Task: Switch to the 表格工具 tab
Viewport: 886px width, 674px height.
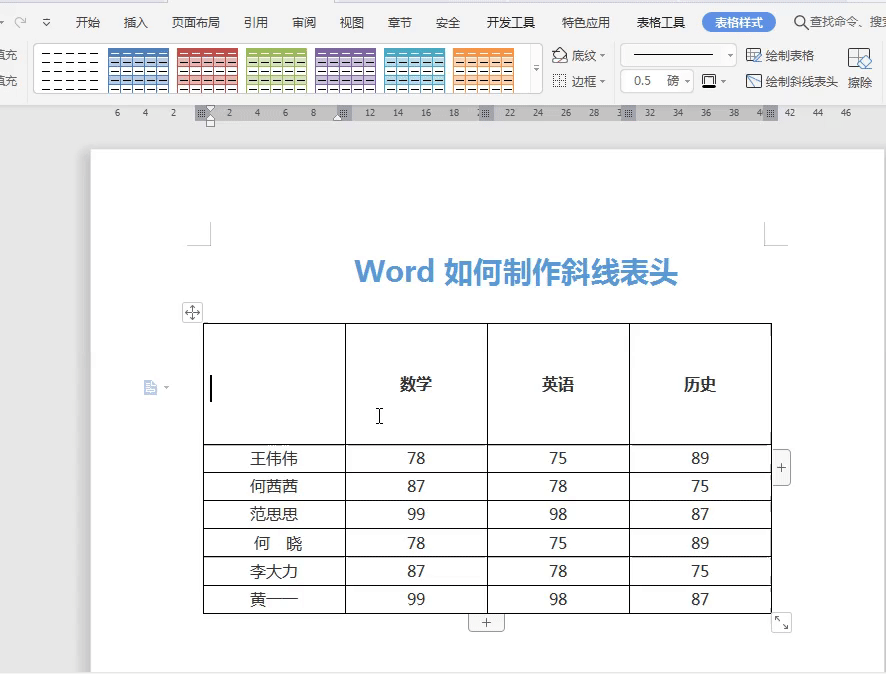Action: pos(661,23)
